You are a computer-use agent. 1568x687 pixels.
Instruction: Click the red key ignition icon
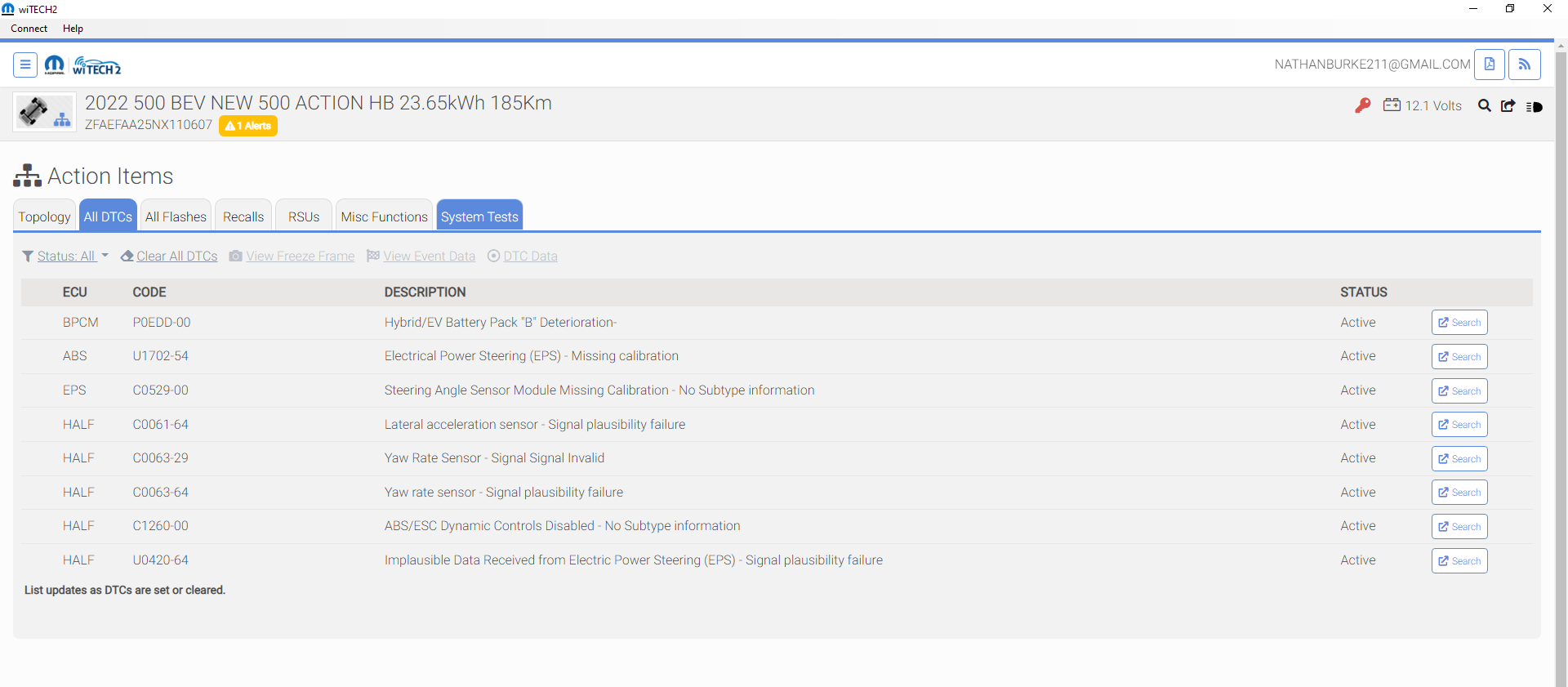coord(1362,105)
